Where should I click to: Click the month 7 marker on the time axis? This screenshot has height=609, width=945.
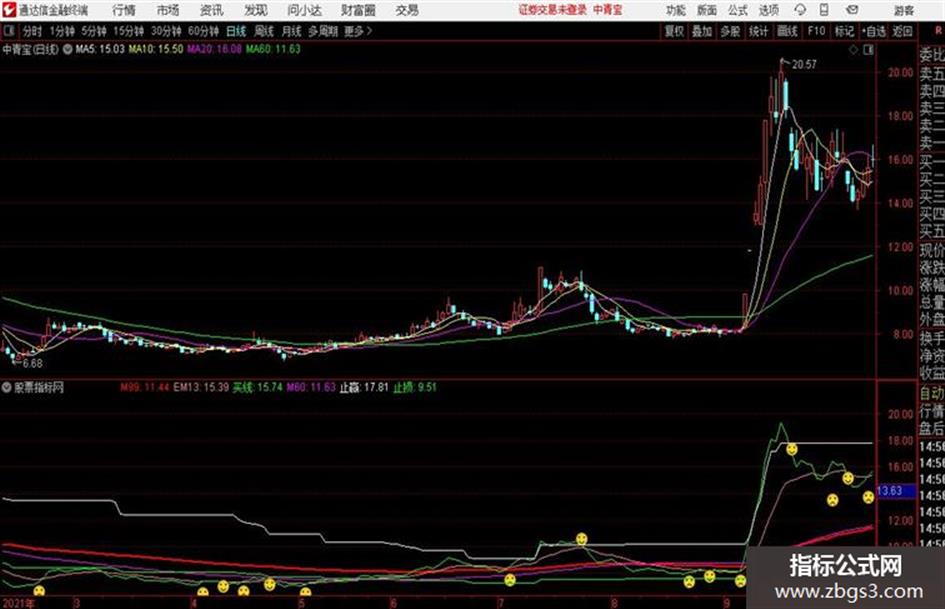(x=500, y=603)
